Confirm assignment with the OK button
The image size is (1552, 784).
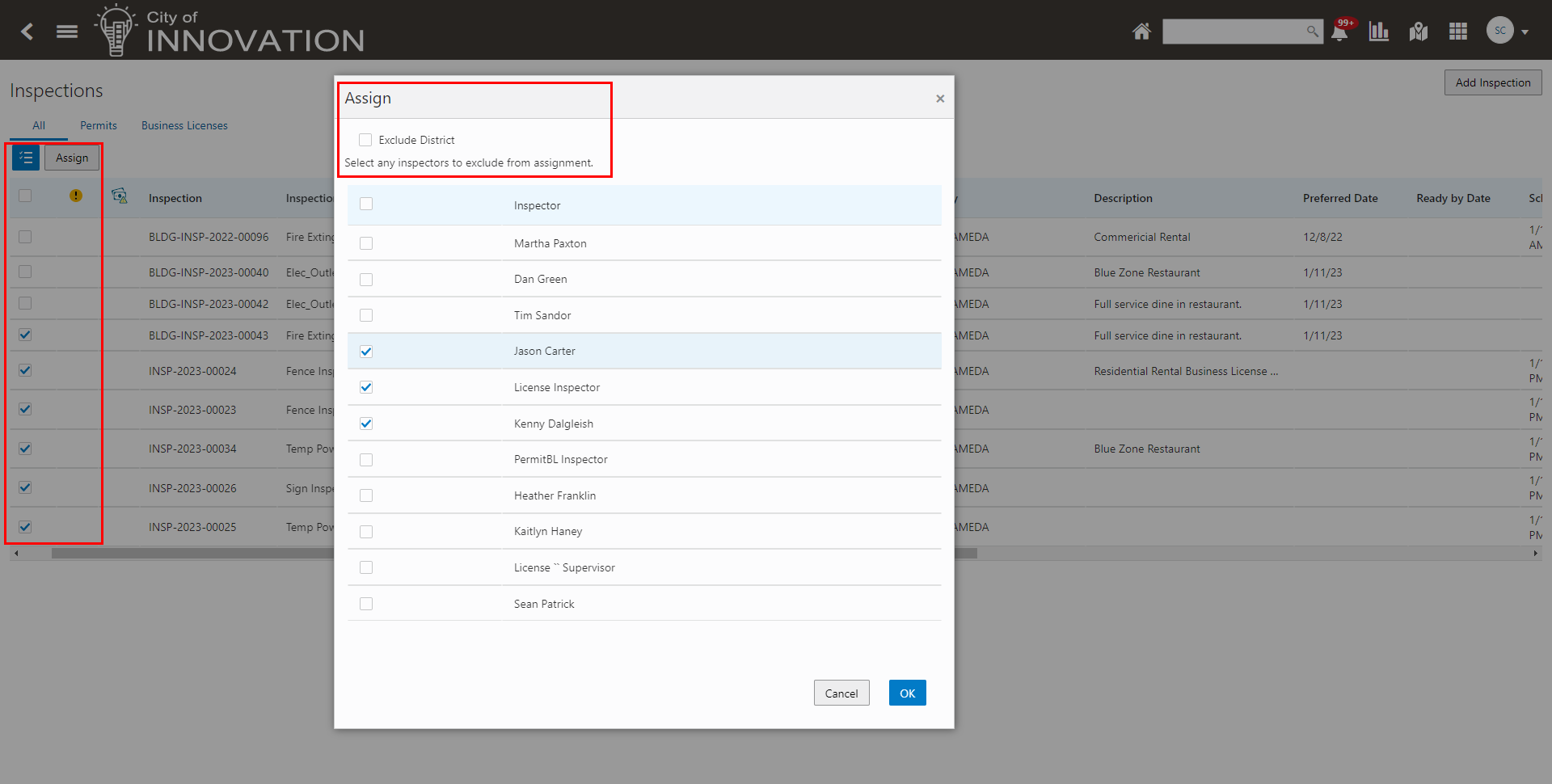(x=907, y=693)
